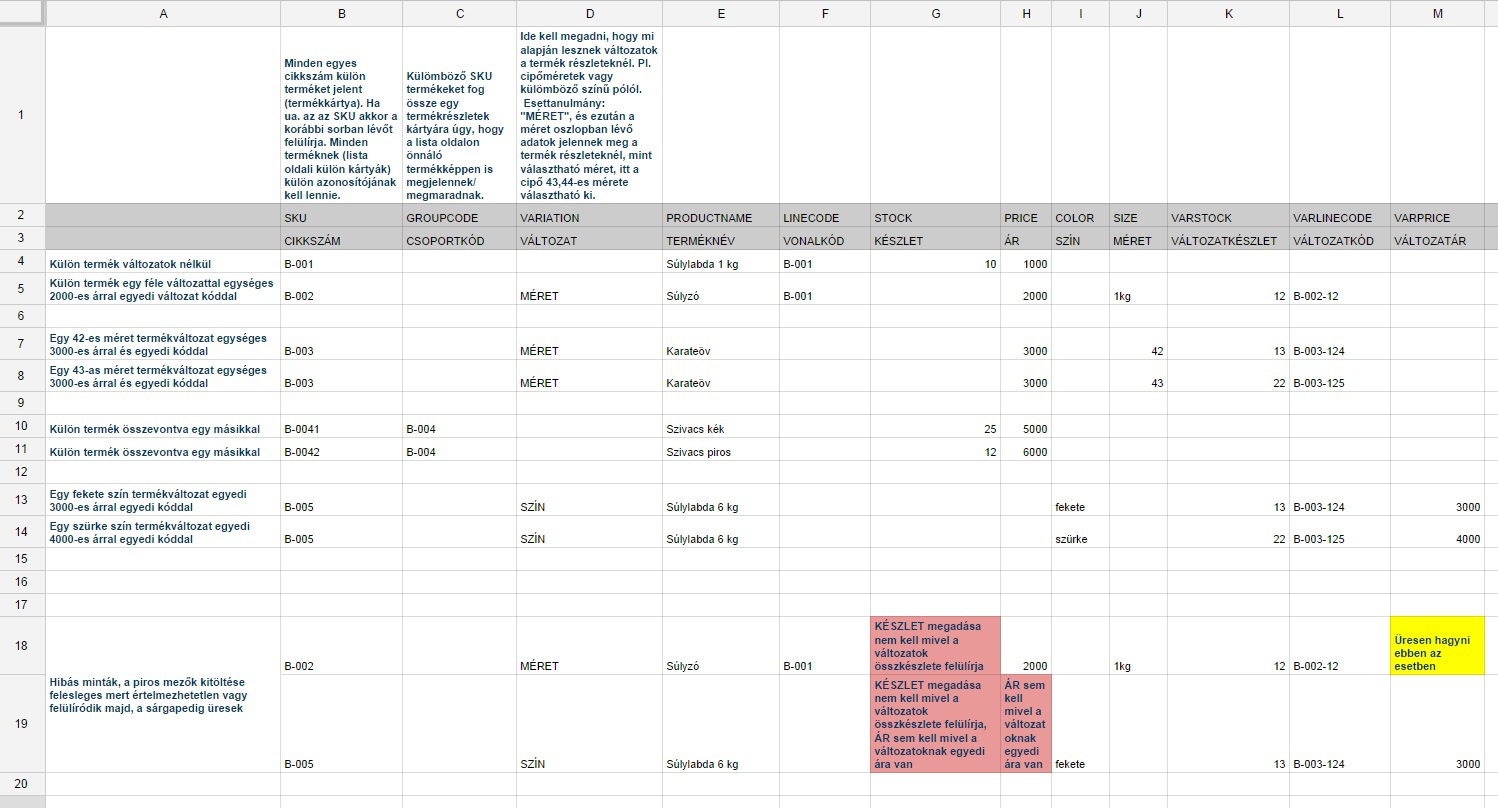The width and height of the screenshot is (1498, 808).
Task: Select the "Szivacs kék" product cell
Action: 720,429
